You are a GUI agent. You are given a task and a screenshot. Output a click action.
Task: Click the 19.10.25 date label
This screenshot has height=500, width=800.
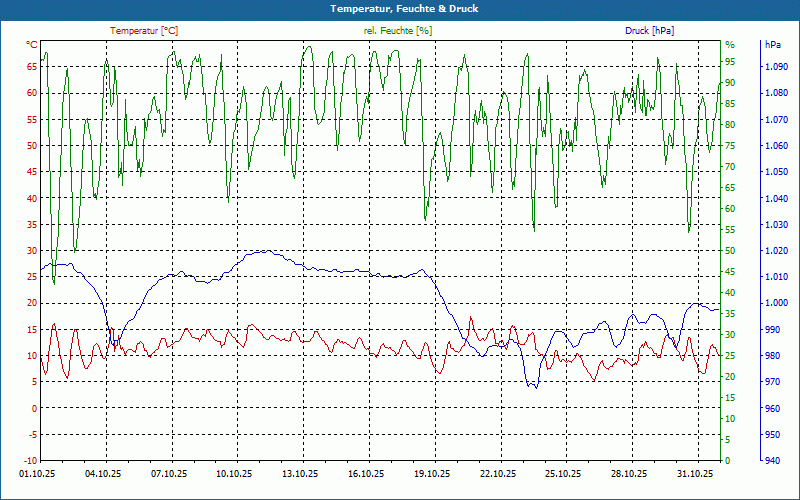tap(432, 474)
